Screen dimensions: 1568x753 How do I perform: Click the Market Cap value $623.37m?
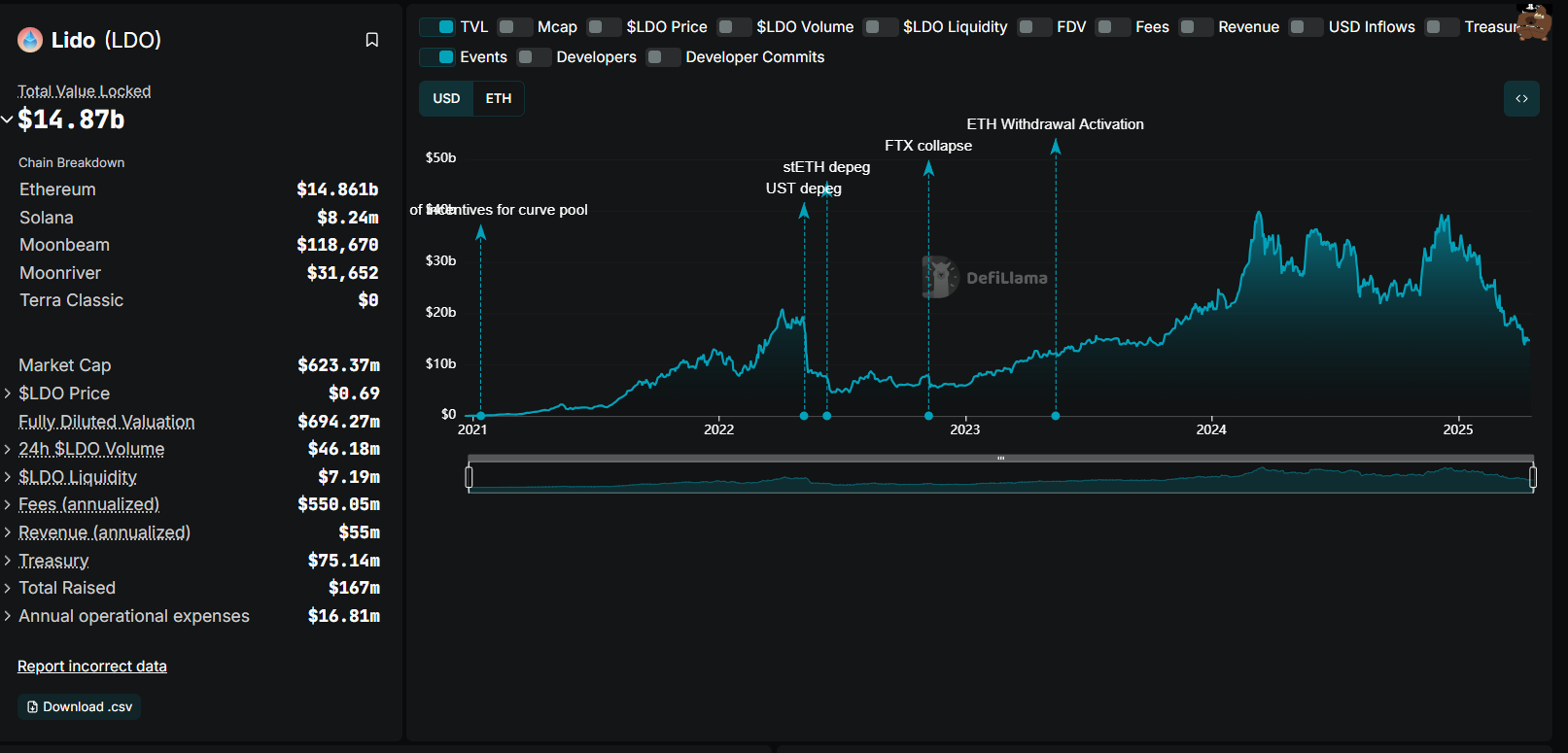(338, 365)
